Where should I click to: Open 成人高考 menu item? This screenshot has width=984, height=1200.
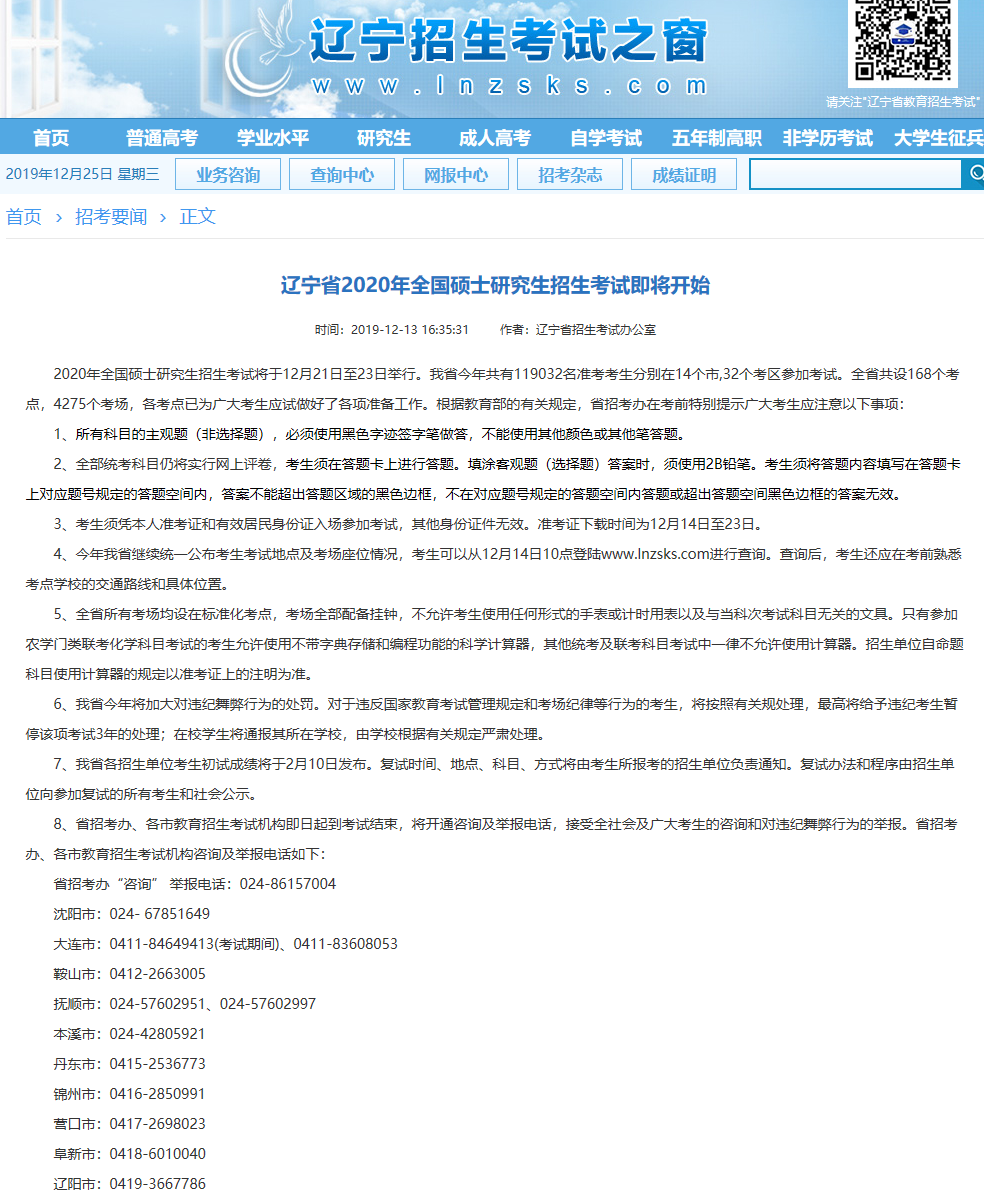[x=495, y=138]
